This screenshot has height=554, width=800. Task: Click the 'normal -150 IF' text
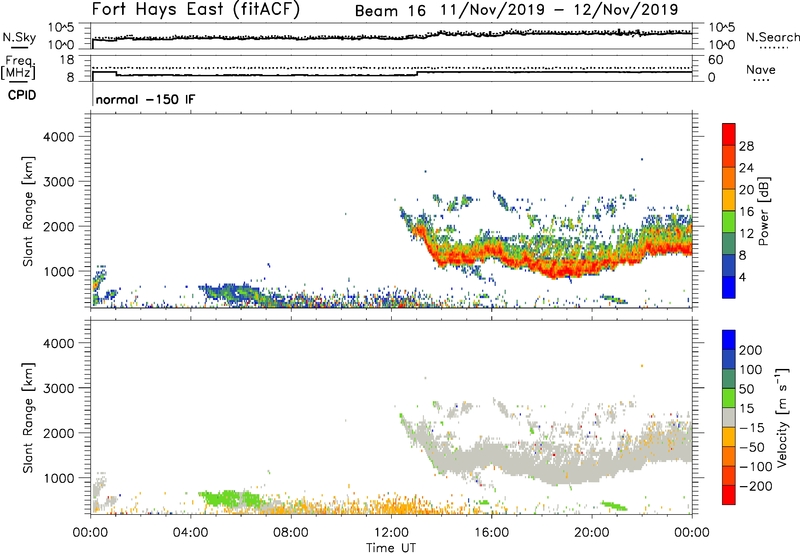pyautogui.click(x=145, y=100)
